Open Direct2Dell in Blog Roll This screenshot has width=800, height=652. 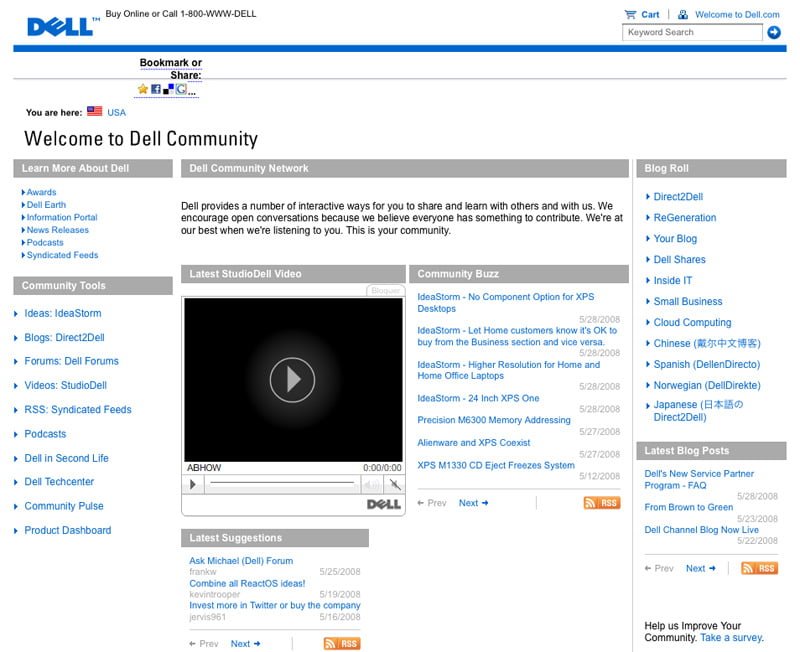(x=678, y=197)
